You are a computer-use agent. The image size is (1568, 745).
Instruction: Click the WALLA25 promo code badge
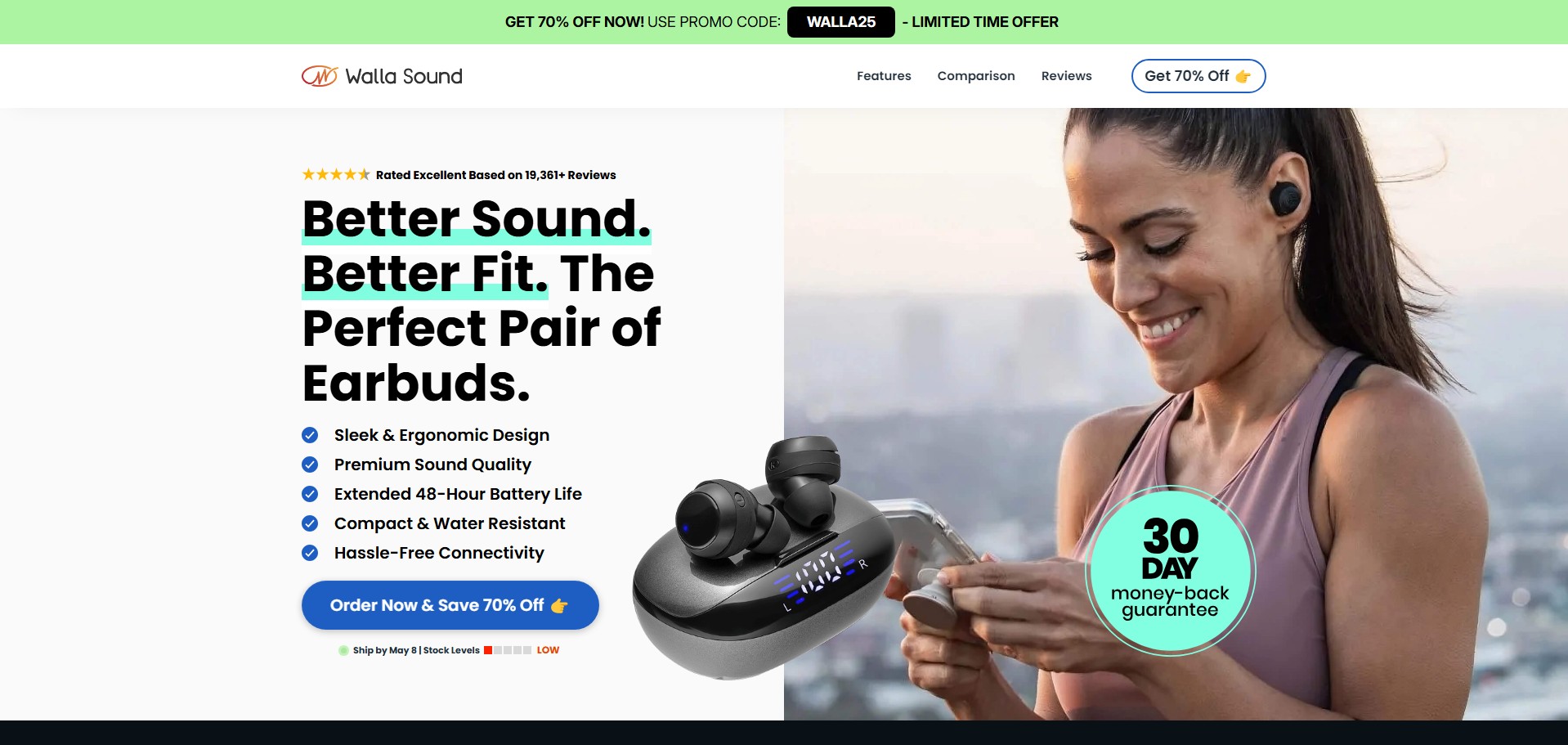[841, 22]
